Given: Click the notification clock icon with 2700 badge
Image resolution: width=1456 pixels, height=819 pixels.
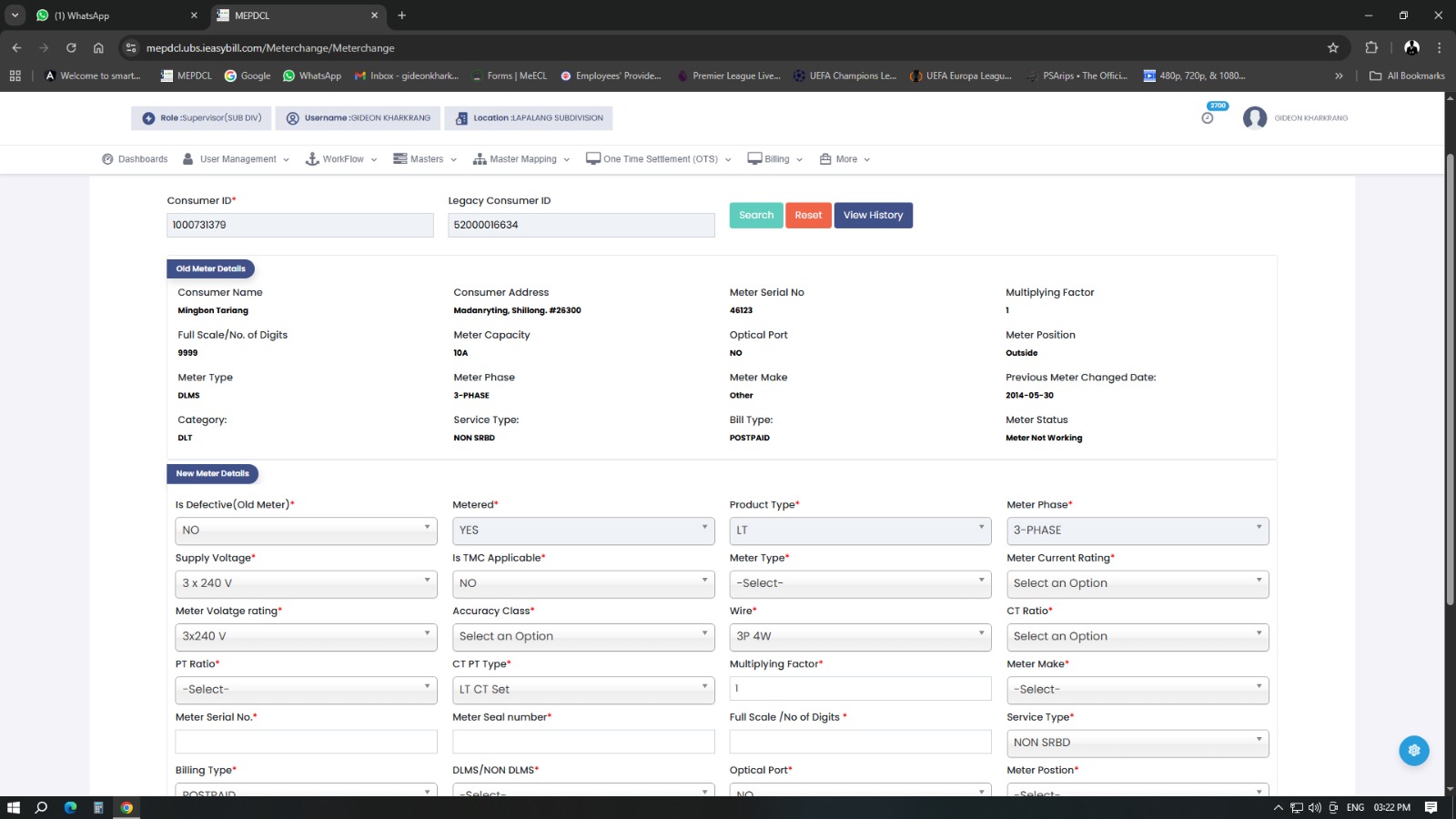Looking at the screenshot, I should (x=1208, y=117).
